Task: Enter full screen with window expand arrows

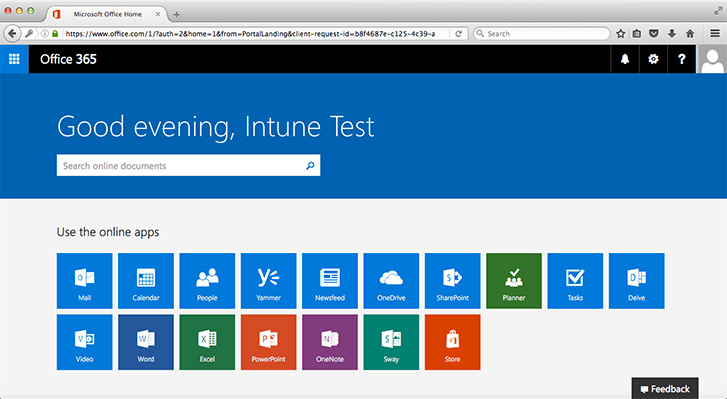Action: tap(718, 11)
